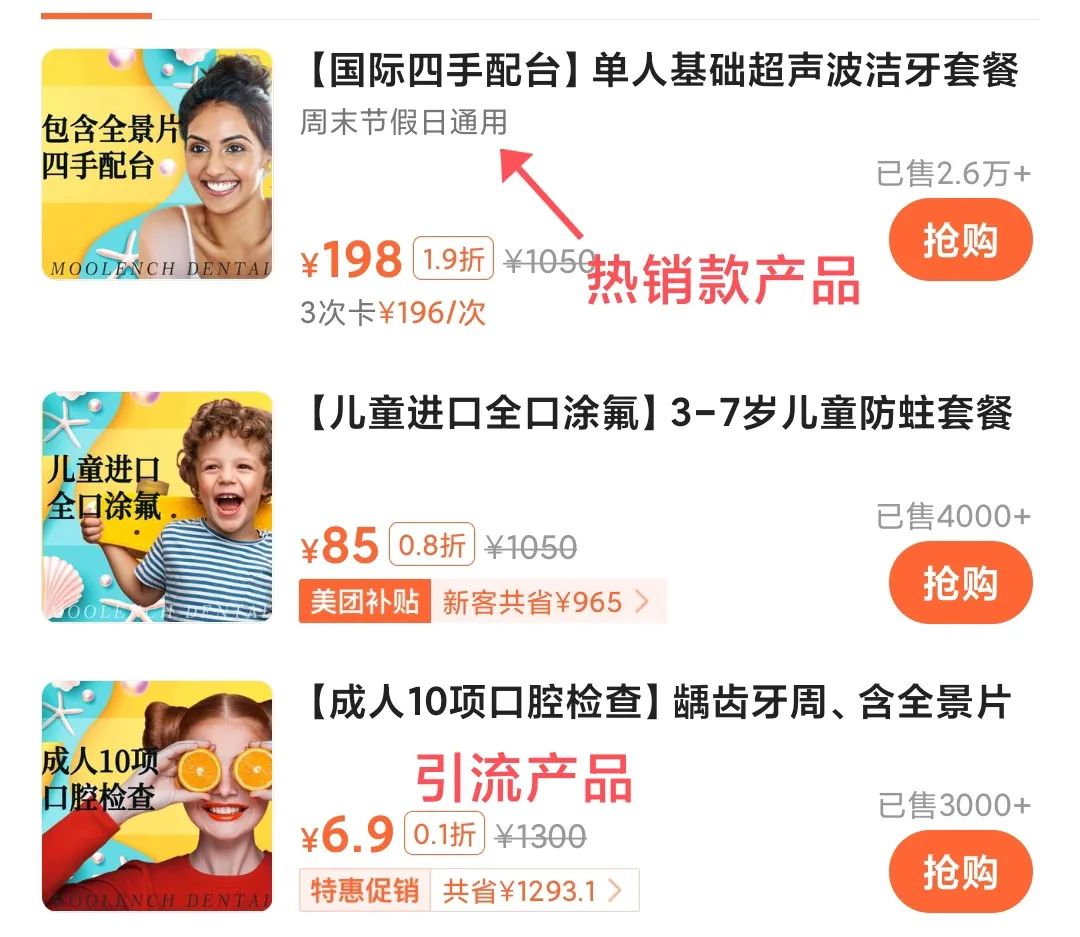Open the 龋齿牙周、含全景片 title
The width and height of the screenshot is (1080, 937).
(842, 702)
